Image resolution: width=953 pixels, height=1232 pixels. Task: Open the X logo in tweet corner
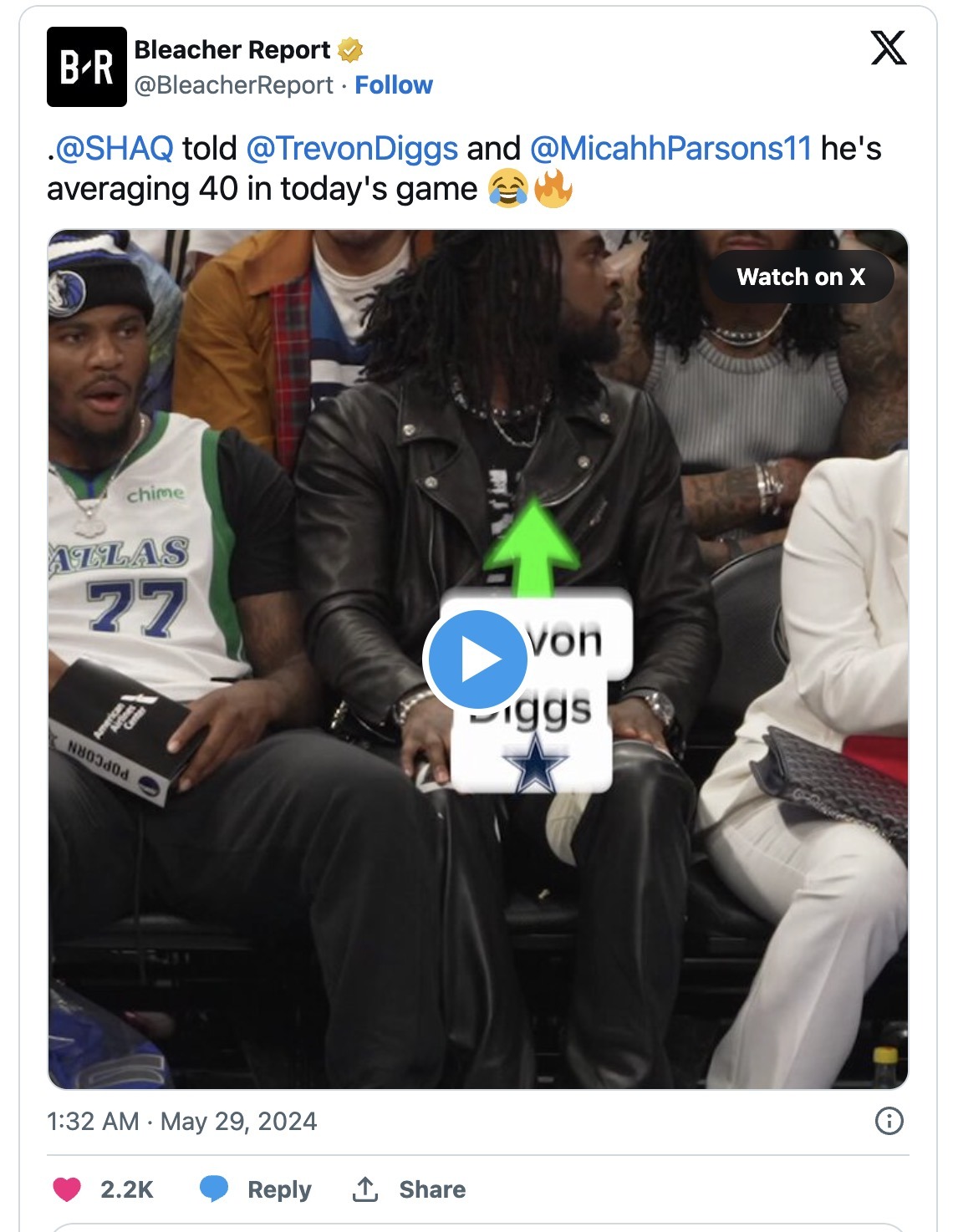pos(888,48)
